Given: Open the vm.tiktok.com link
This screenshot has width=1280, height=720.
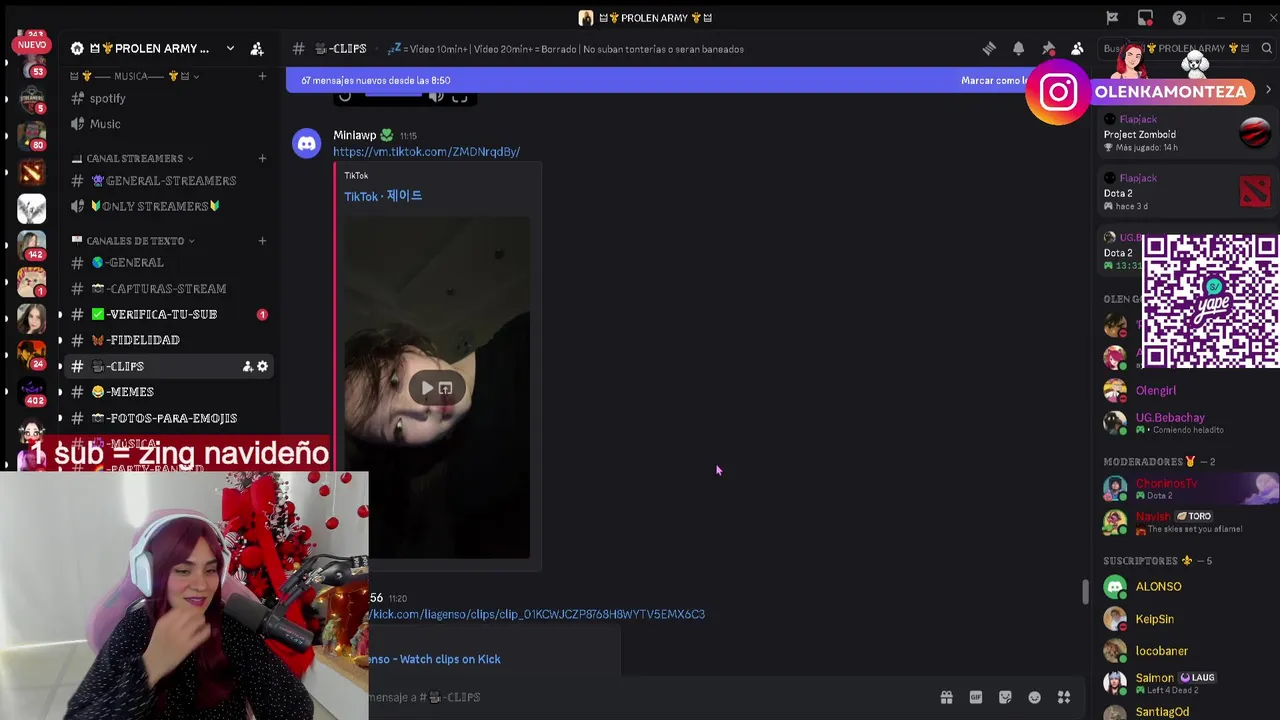Looking at the screenshot, I should pyautogui.click(x=426, y=152).
